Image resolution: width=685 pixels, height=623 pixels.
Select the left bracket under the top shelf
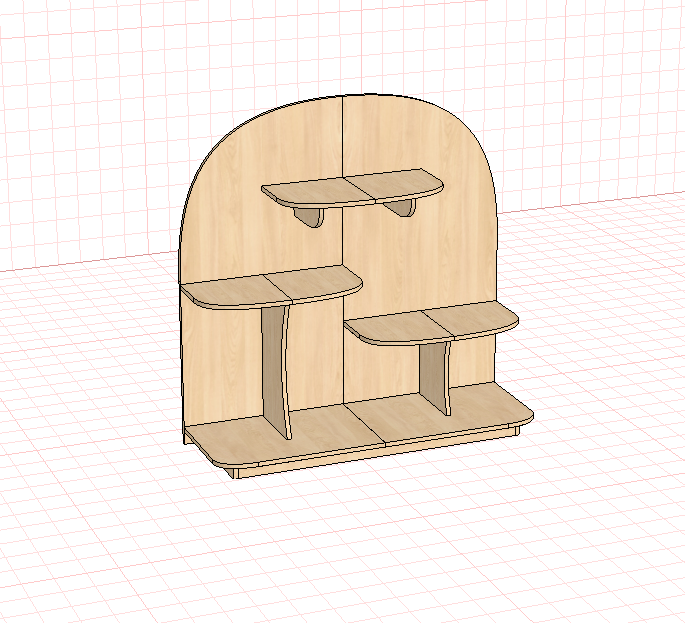[x=310, y=217]
